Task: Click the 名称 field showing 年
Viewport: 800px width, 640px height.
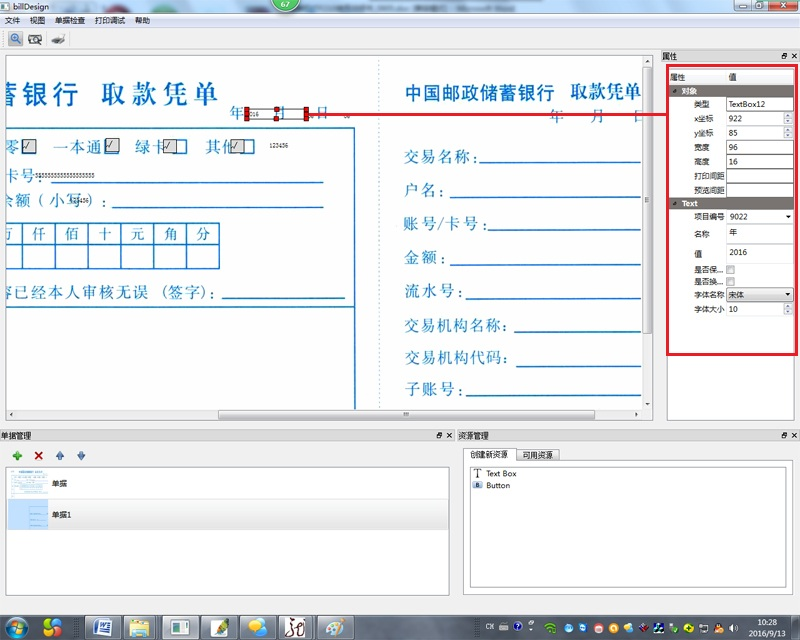Action: [760, 233]
